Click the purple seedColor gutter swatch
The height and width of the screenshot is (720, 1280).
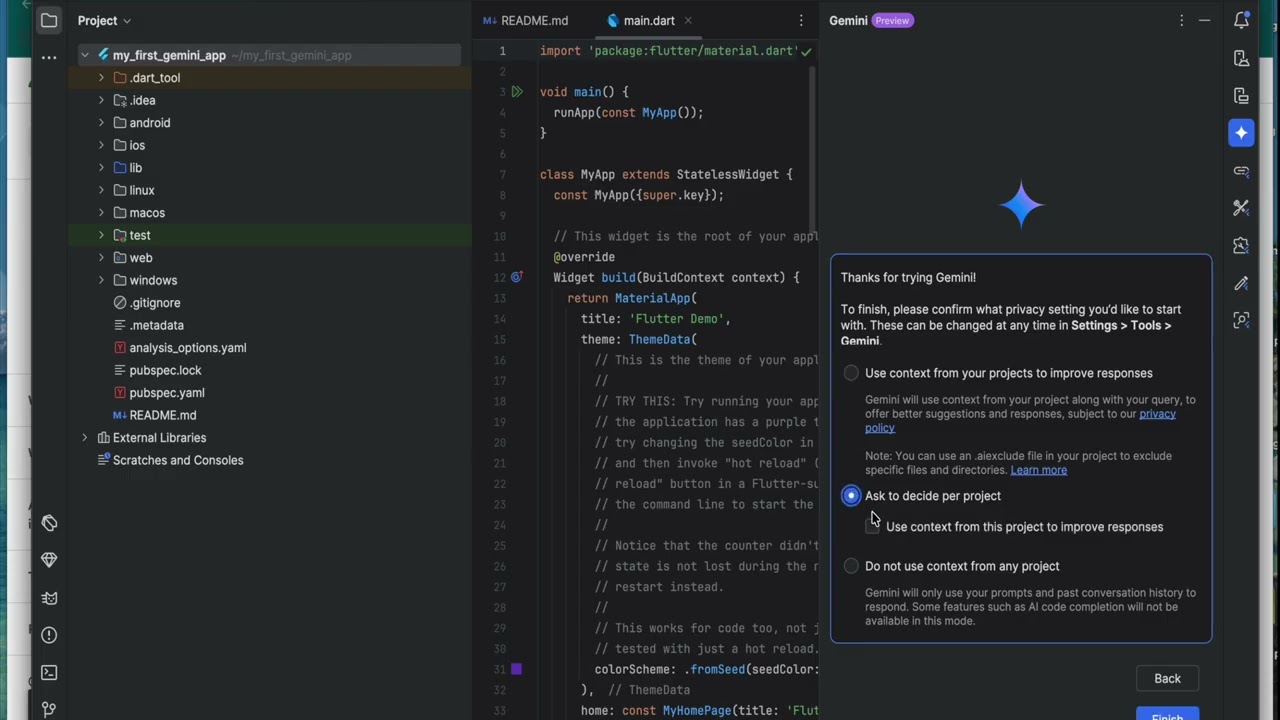(516, 669)
